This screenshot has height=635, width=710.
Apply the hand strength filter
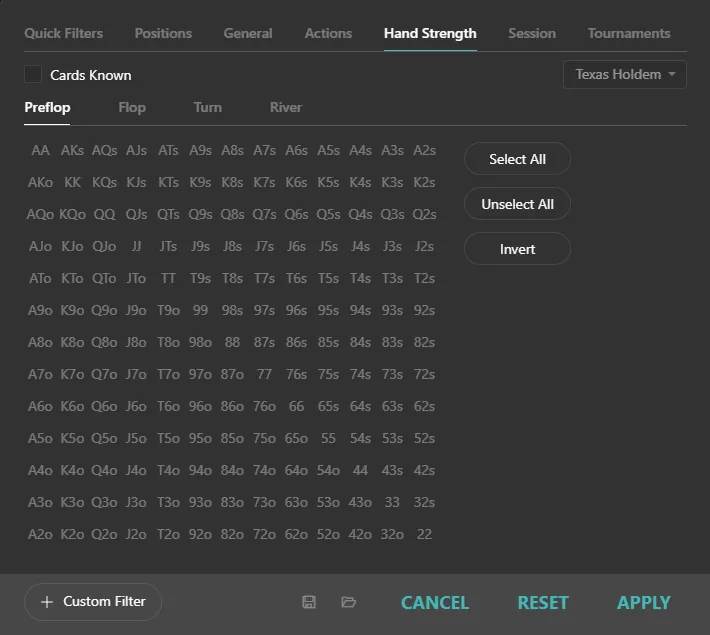point(644,602)
